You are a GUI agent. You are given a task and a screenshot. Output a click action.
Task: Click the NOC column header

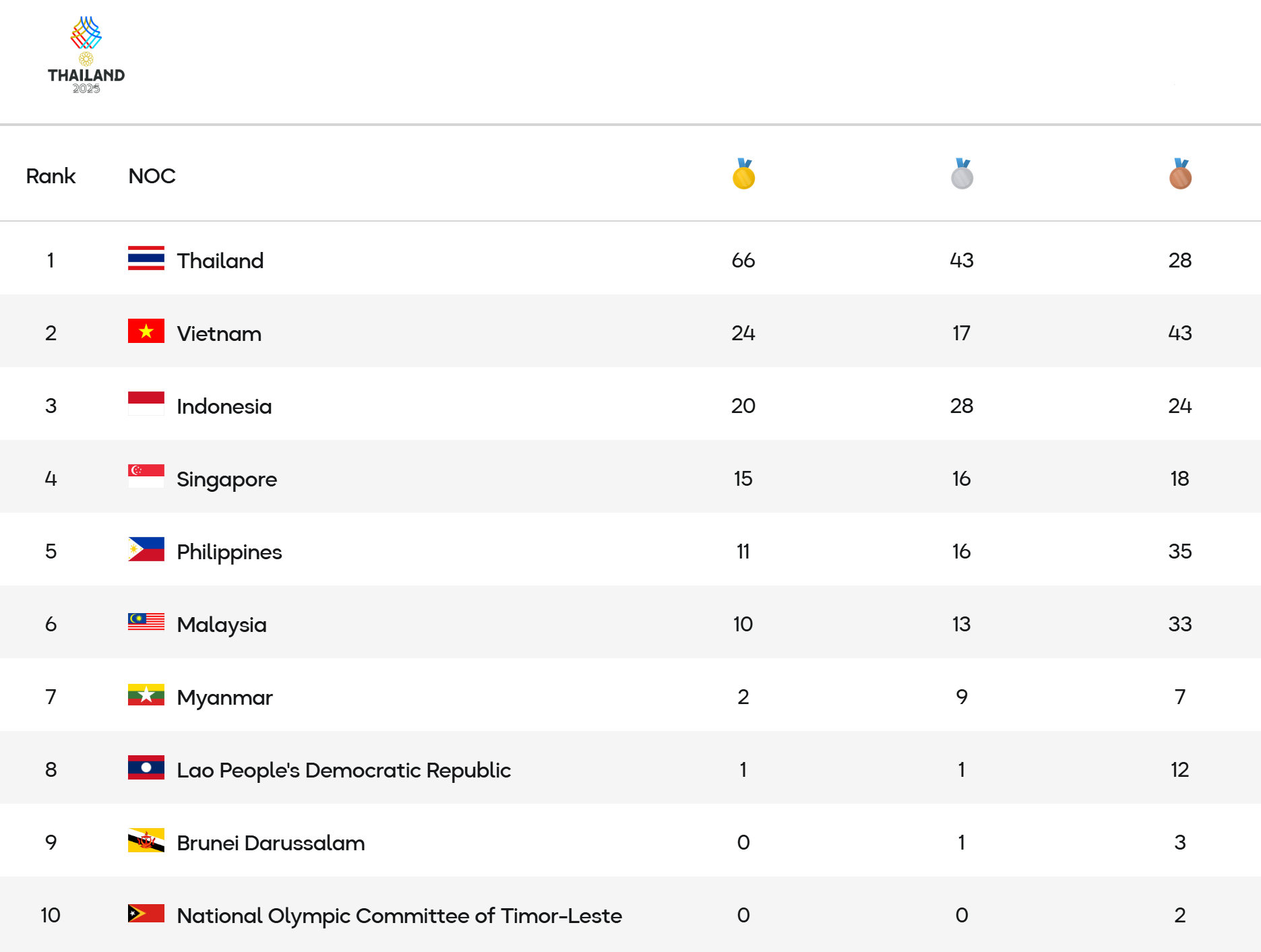[x=152, y=176]
